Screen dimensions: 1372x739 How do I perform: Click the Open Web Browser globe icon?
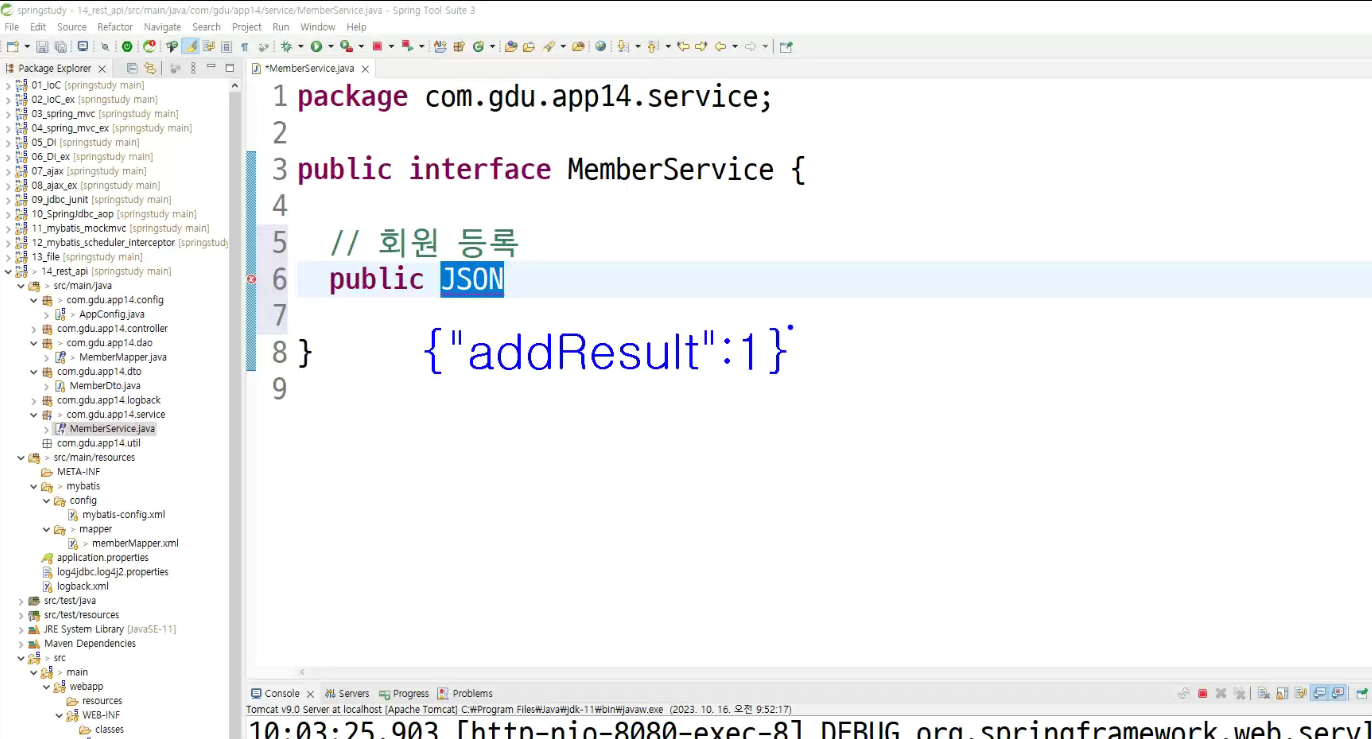(601, 46)
